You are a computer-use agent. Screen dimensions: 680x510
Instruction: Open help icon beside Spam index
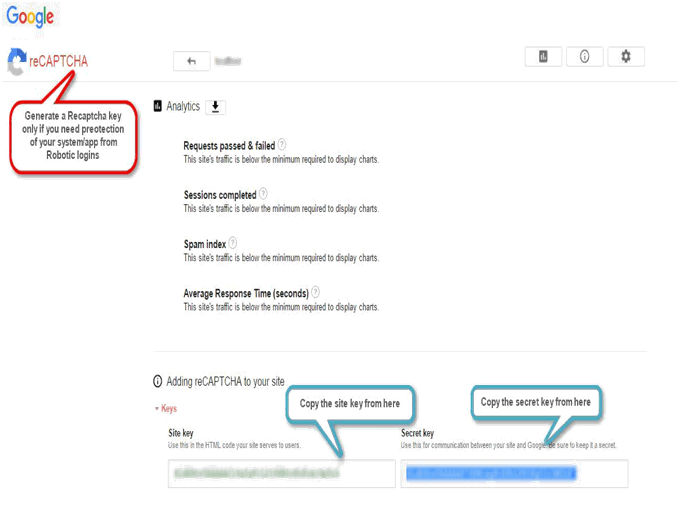click(x=233, y=242)
